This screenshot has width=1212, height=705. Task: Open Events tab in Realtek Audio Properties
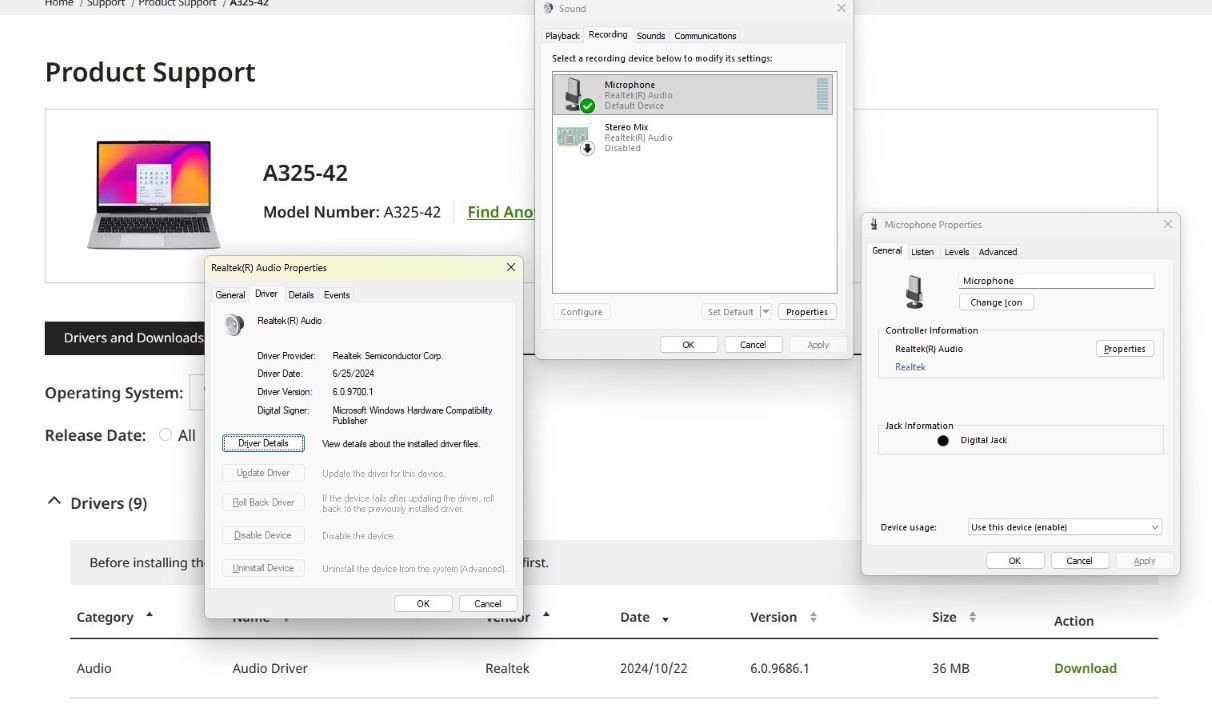337,295
